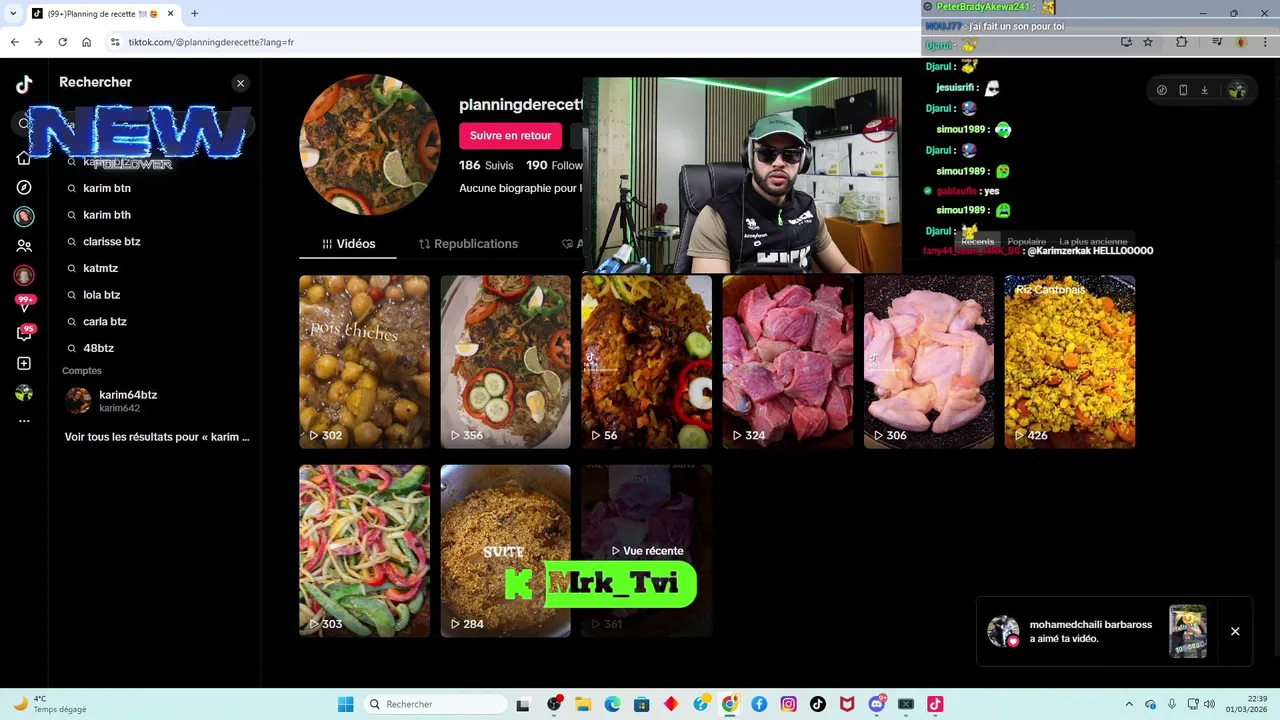The height and width of the screenshot is (720, 1280).
Task: Select the 'karim btn' search suggestion
Action: pyautogui.click(x=107, y=188)
